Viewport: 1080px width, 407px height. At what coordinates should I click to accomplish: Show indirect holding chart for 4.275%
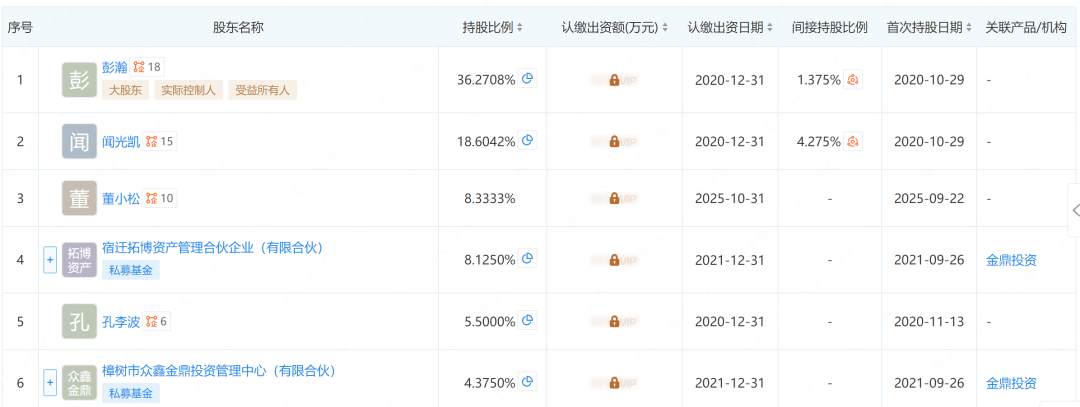pos(853,141)
